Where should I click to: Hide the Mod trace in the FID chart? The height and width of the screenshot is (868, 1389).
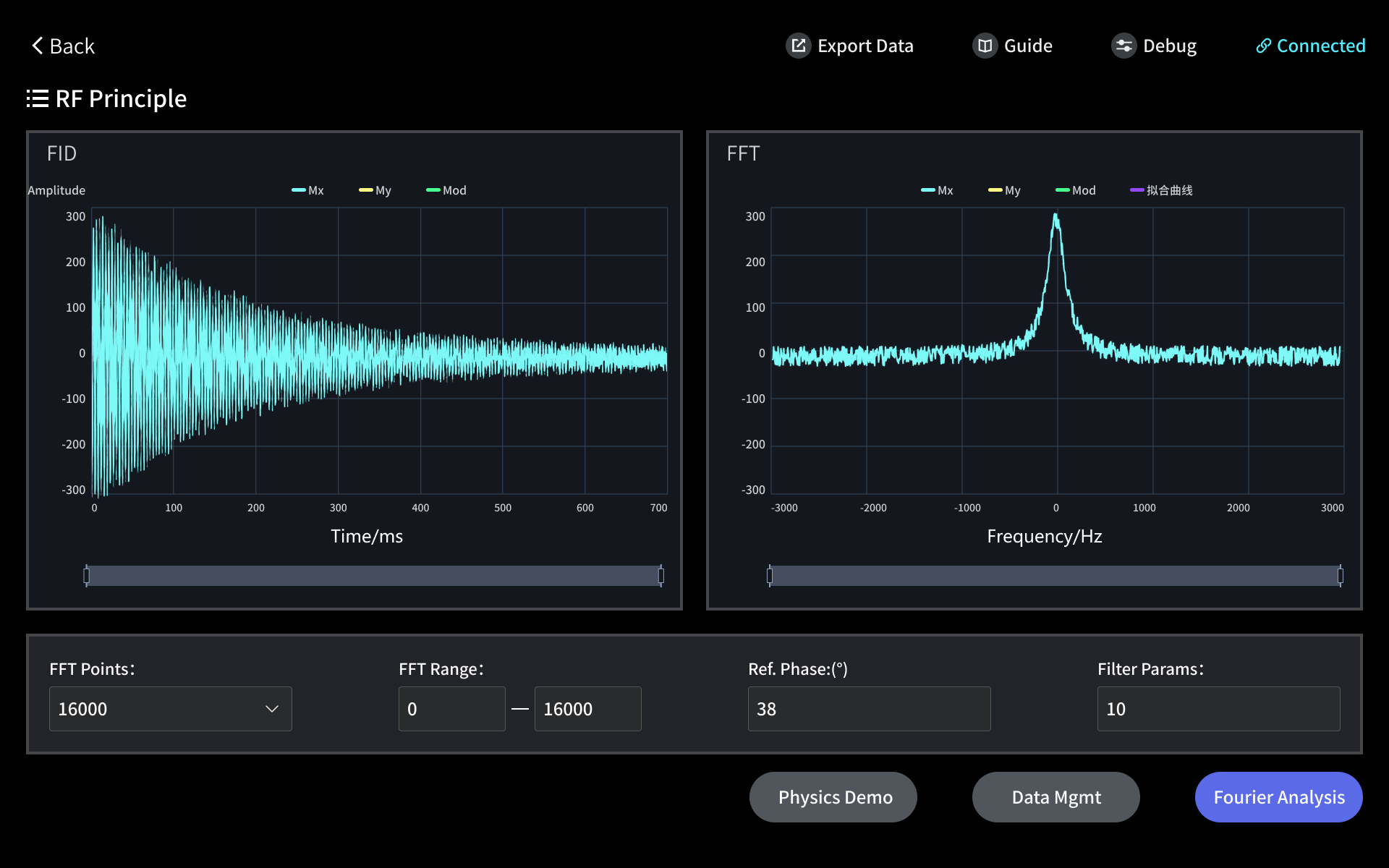(433, 190)
